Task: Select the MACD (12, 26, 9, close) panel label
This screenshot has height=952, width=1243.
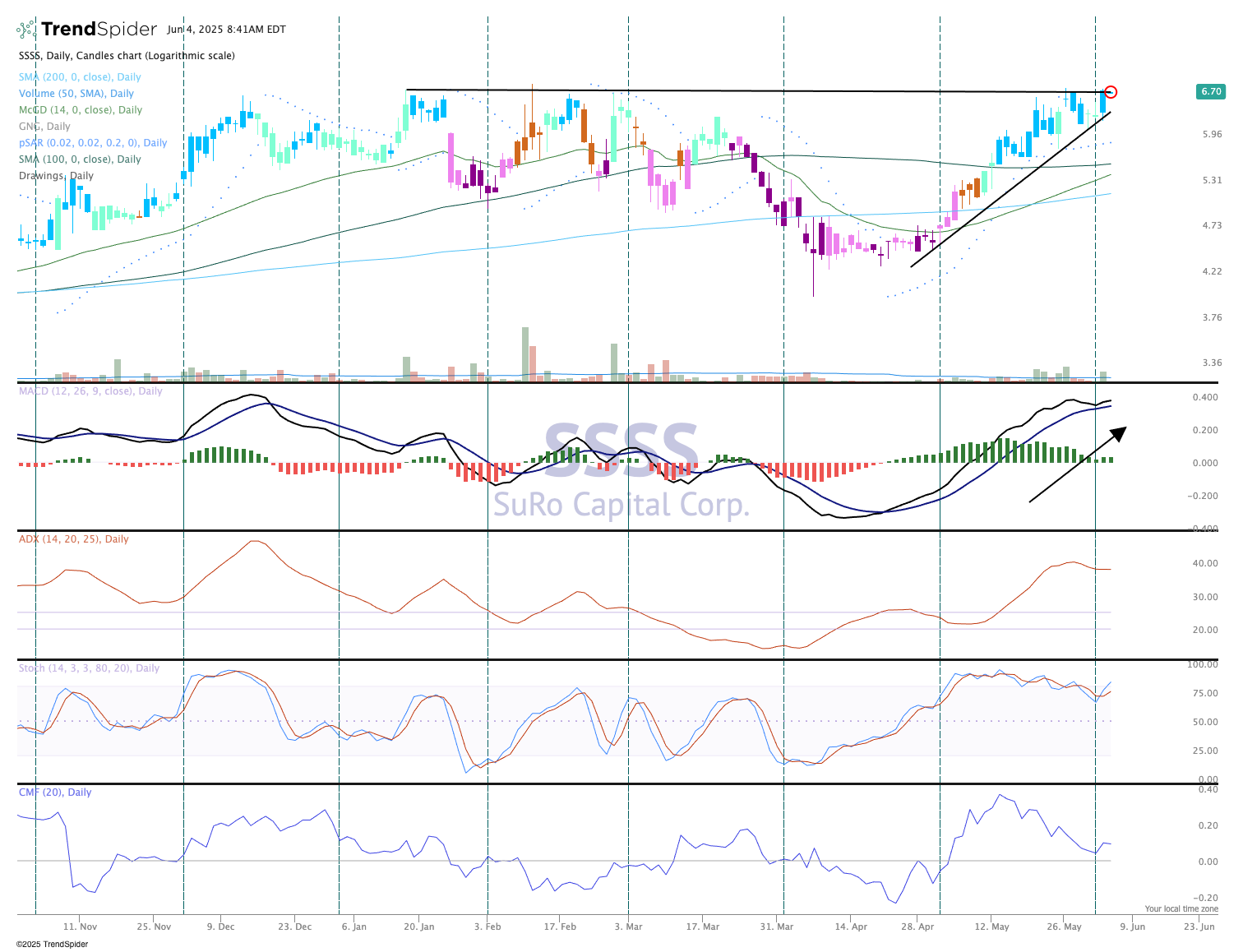Action: [x=90, y=391]
